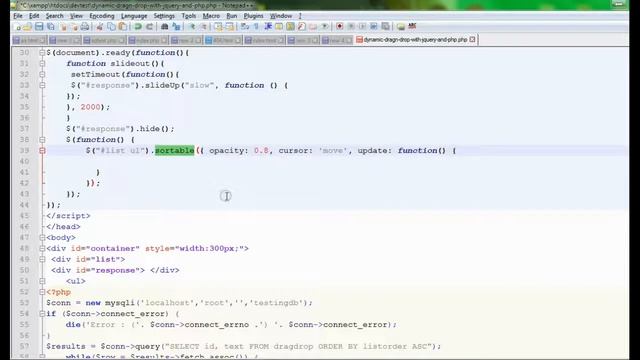The height and width of the screenshot is (360, 640).
Task: Undo the last edit with the green arrow
Action: pyautogui.click(x=138, y=27)
